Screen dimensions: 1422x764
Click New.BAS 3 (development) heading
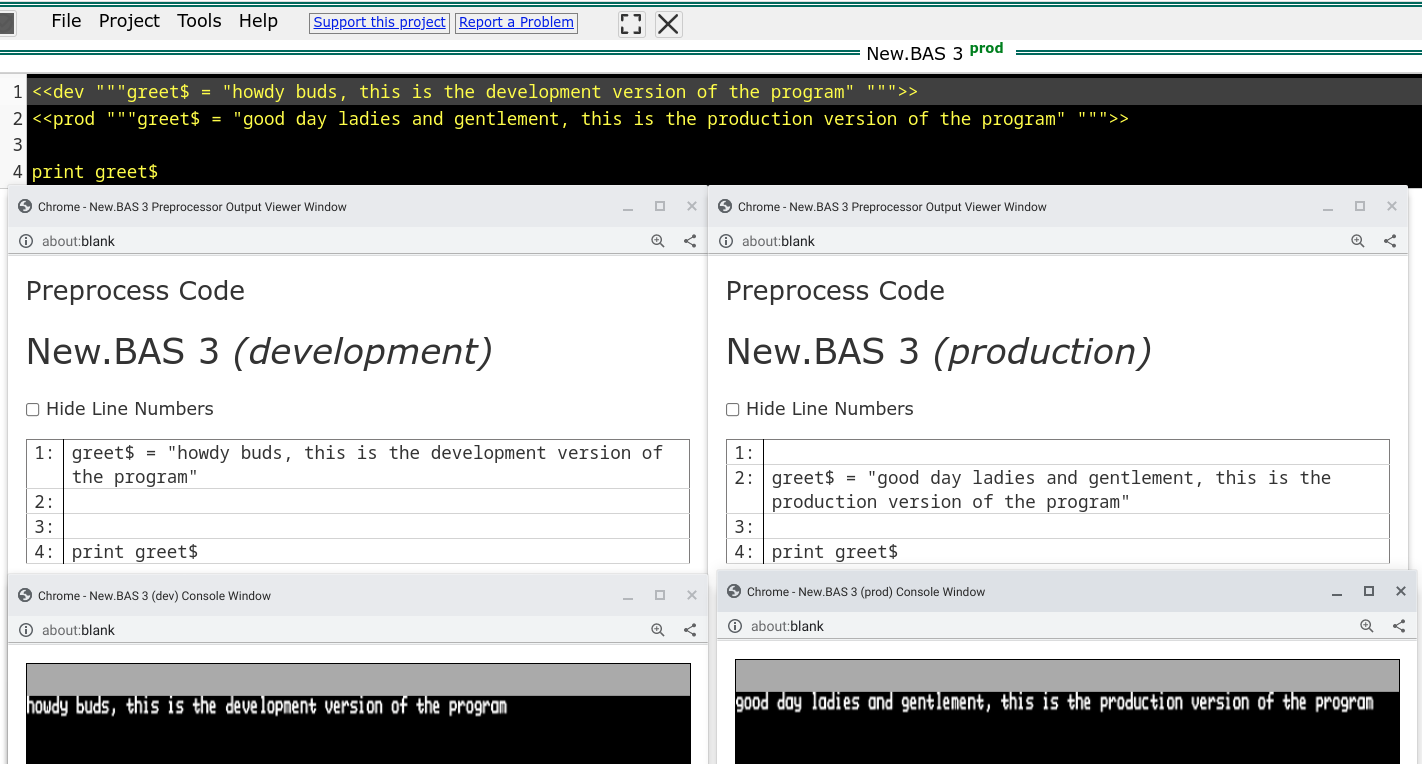259,352
